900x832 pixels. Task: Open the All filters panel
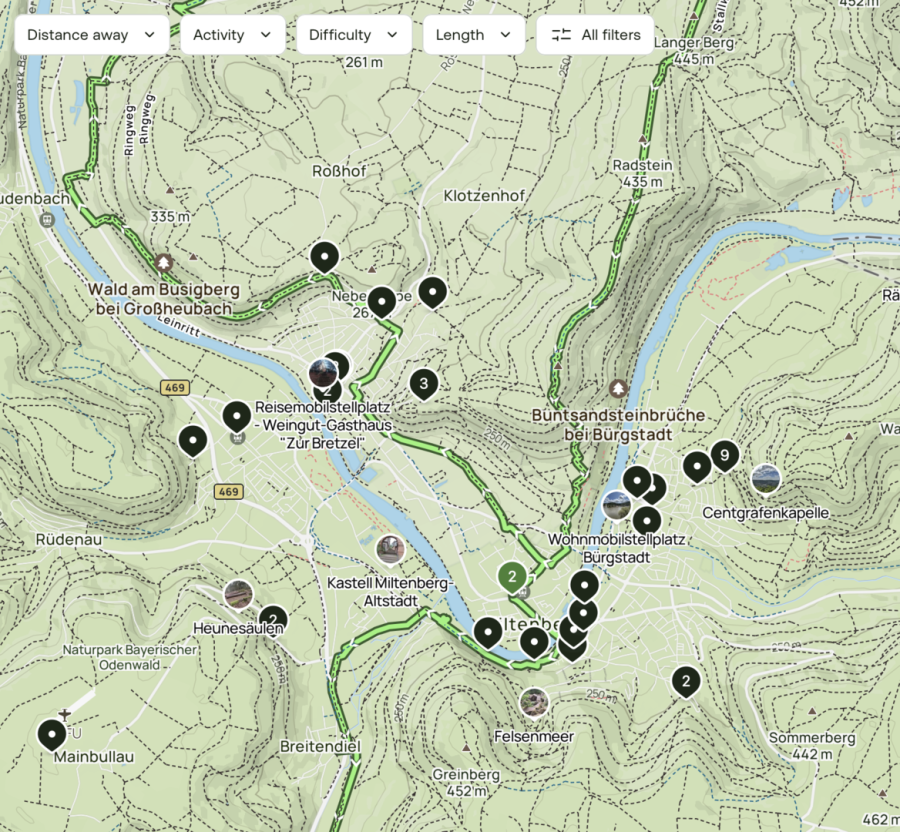[x=596, y=35]
